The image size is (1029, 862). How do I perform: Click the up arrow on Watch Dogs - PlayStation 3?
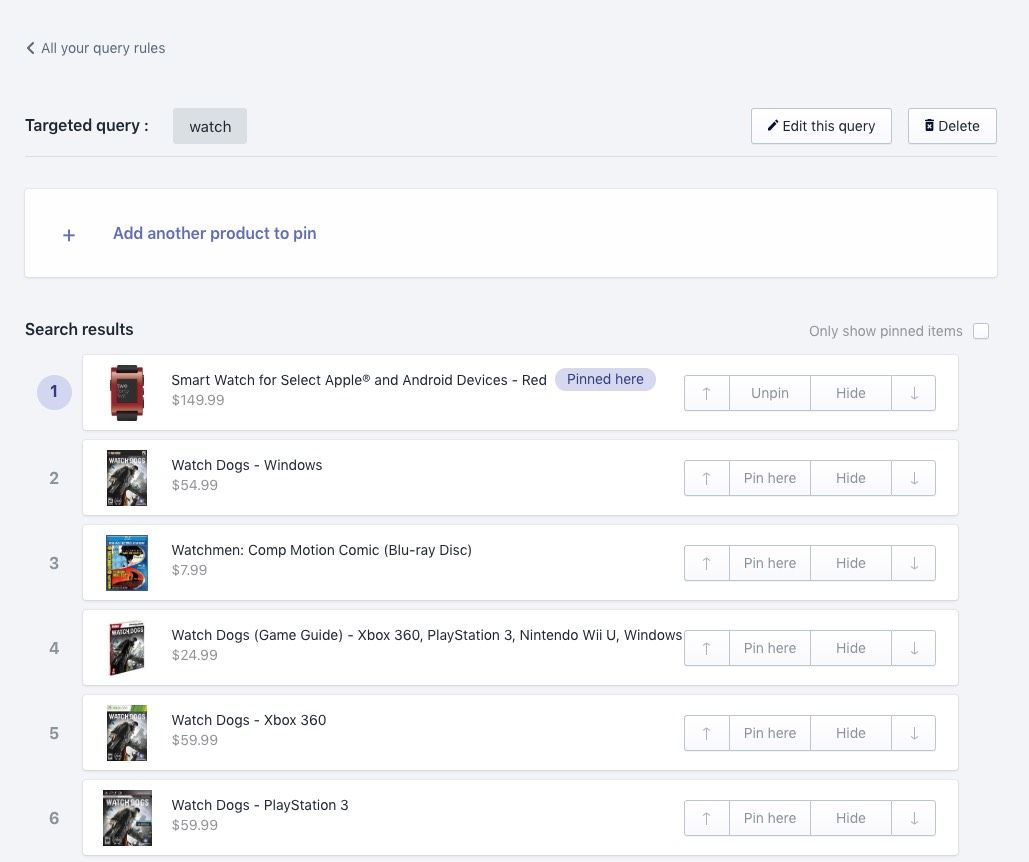point(706,818)
